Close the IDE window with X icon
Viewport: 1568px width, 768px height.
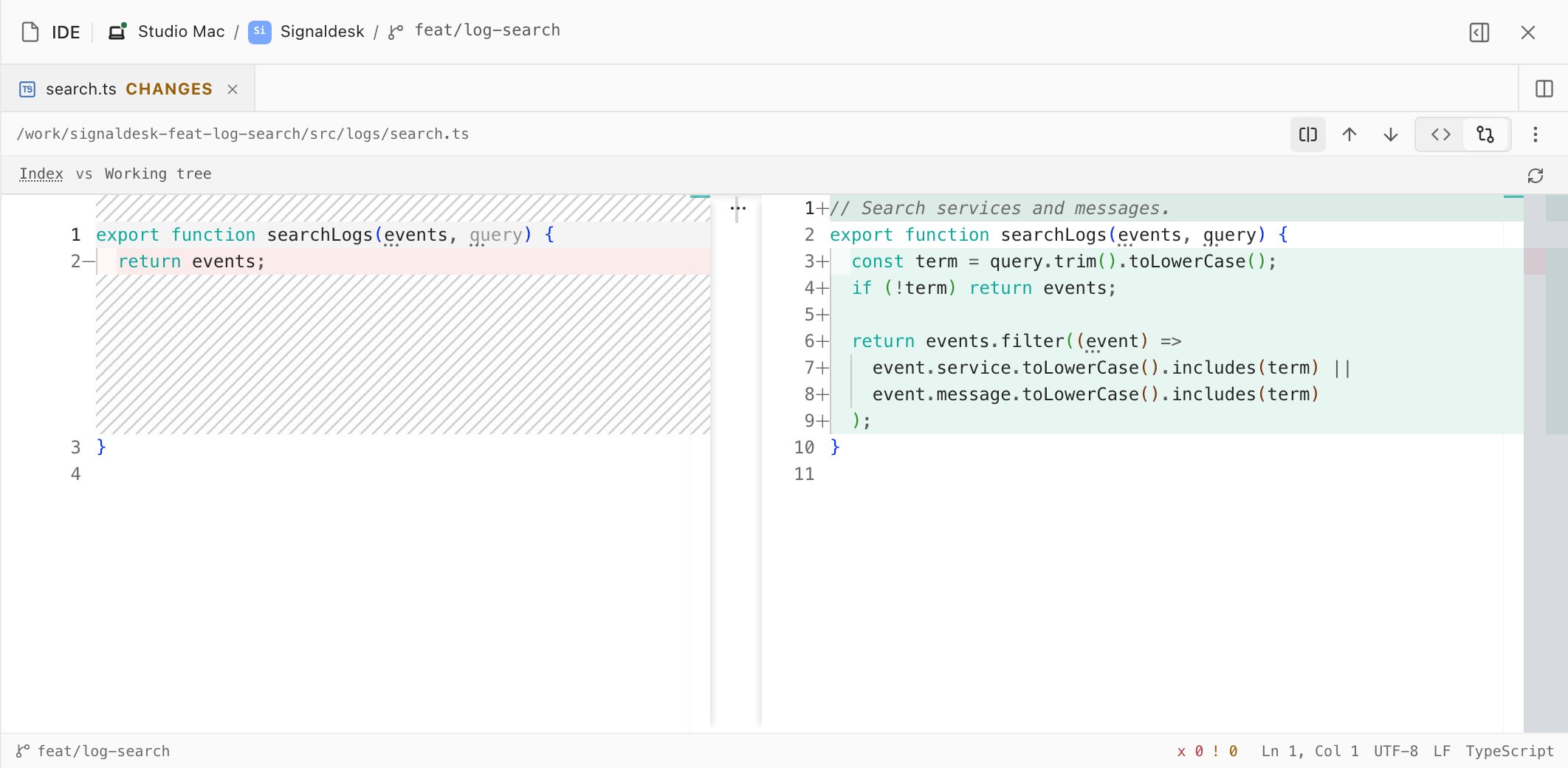pyautogui.click(x=1528, y=32)
